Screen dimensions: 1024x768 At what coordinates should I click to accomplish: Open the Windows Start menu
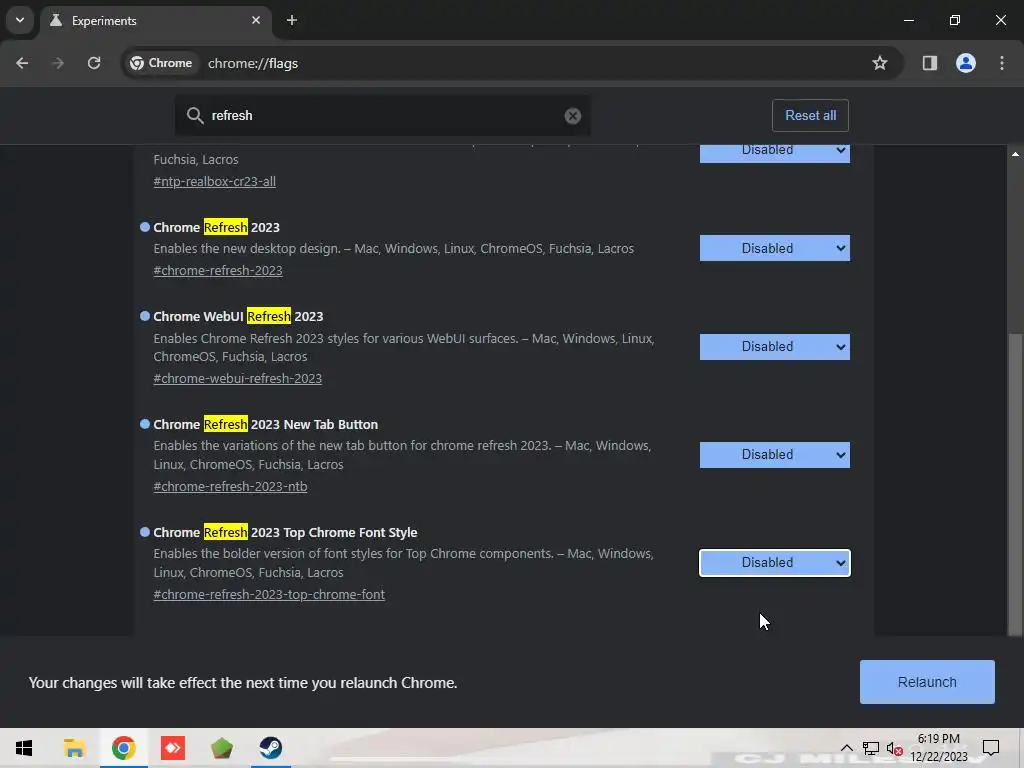[24, 748]
